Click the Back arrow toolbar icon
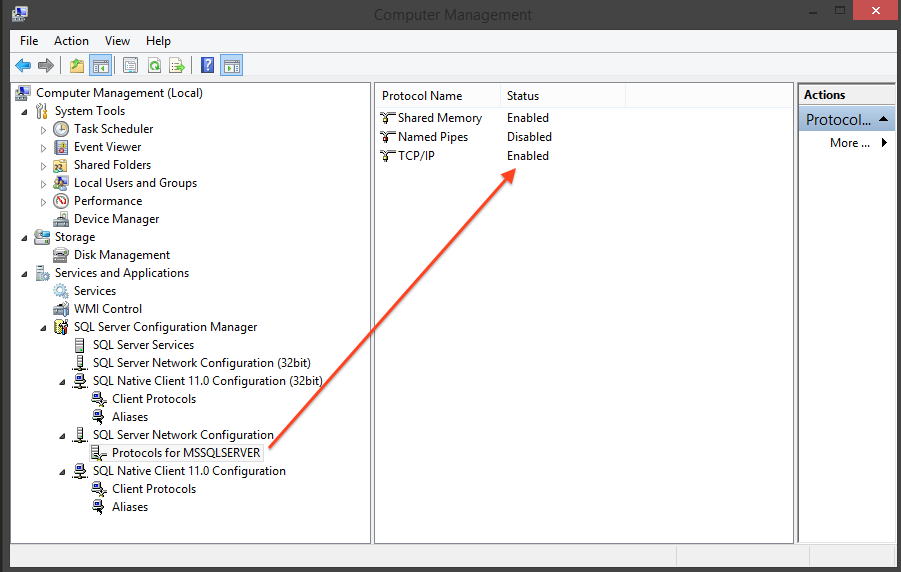This screenshot has width=901, height=572. coord(23,66)
